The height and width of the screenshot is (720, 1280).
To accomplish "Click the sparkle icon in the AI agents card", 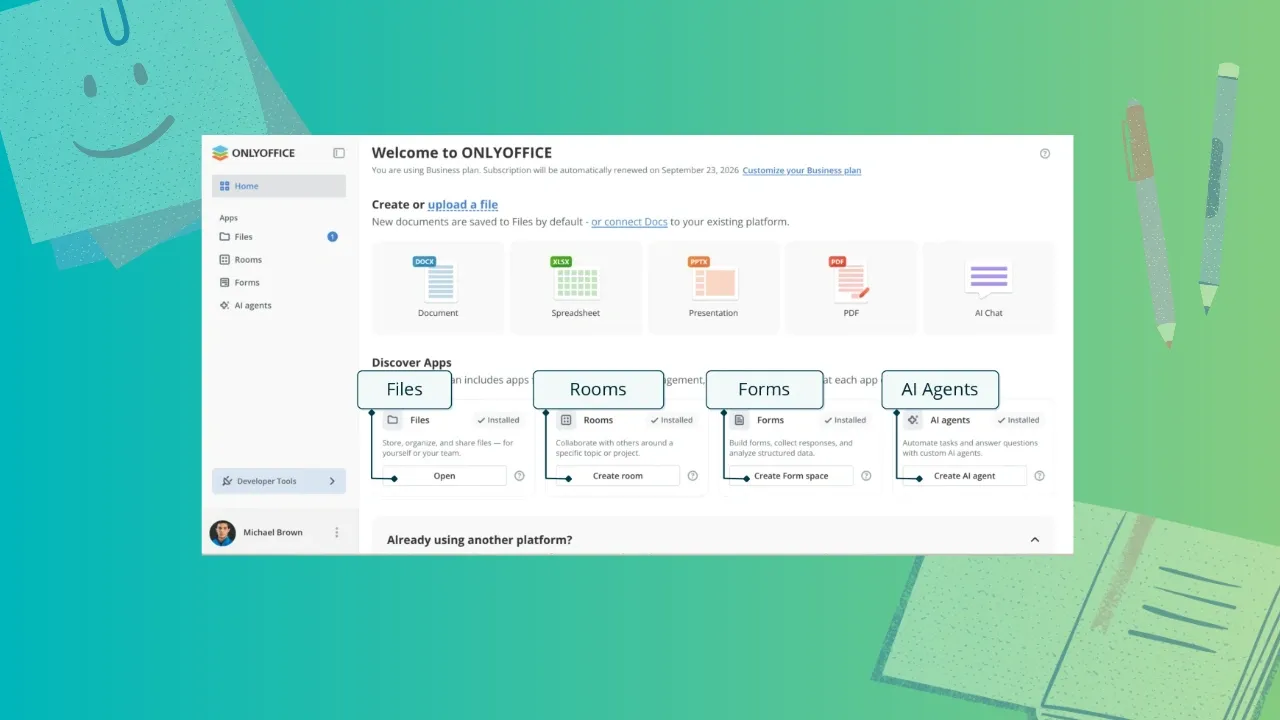I will click(x=913, y=420).
